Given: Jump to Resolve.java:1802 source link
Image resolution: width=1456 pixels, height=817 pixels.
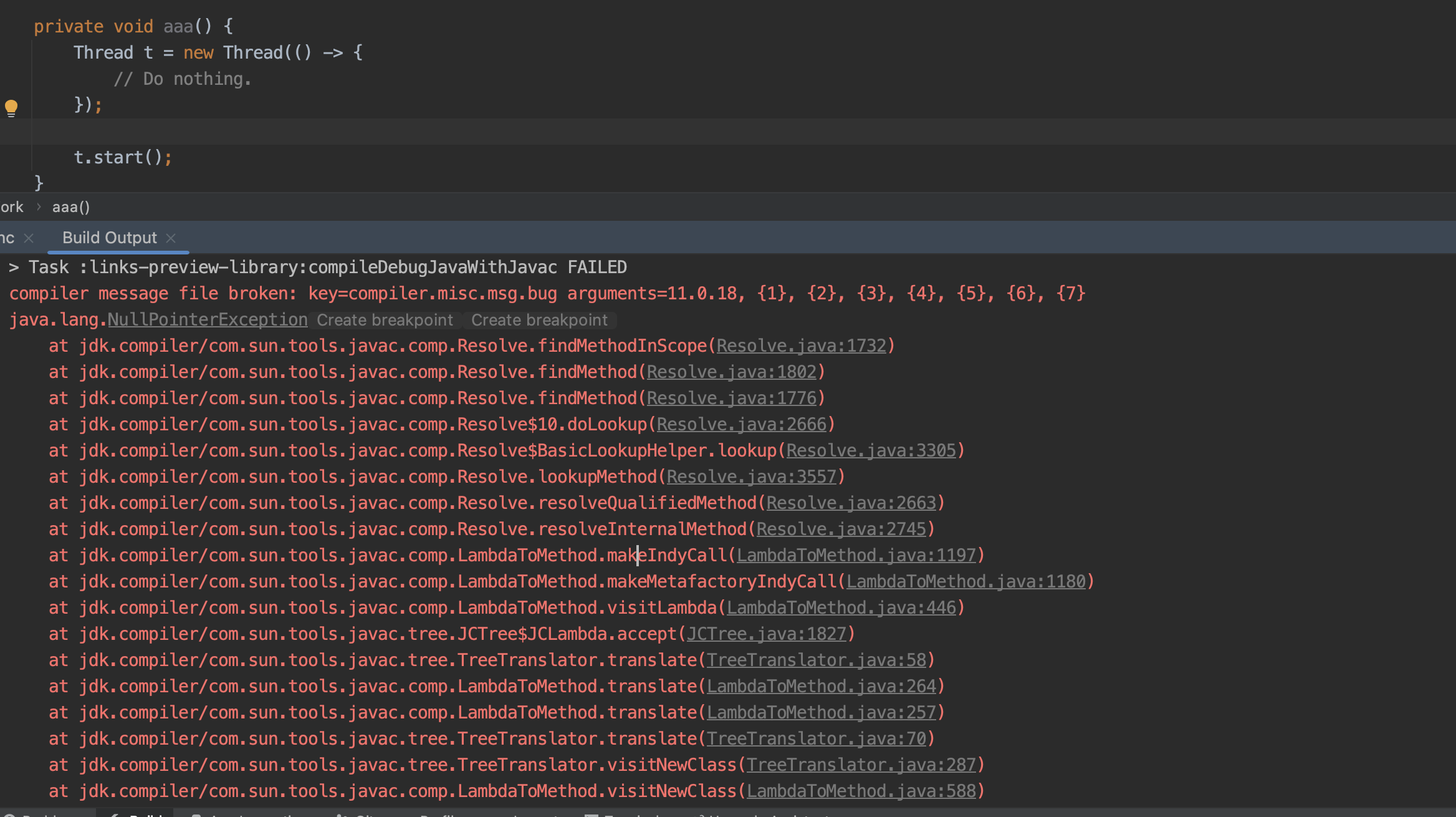Looking at the screenshot, I should click(x=731, y=372).
